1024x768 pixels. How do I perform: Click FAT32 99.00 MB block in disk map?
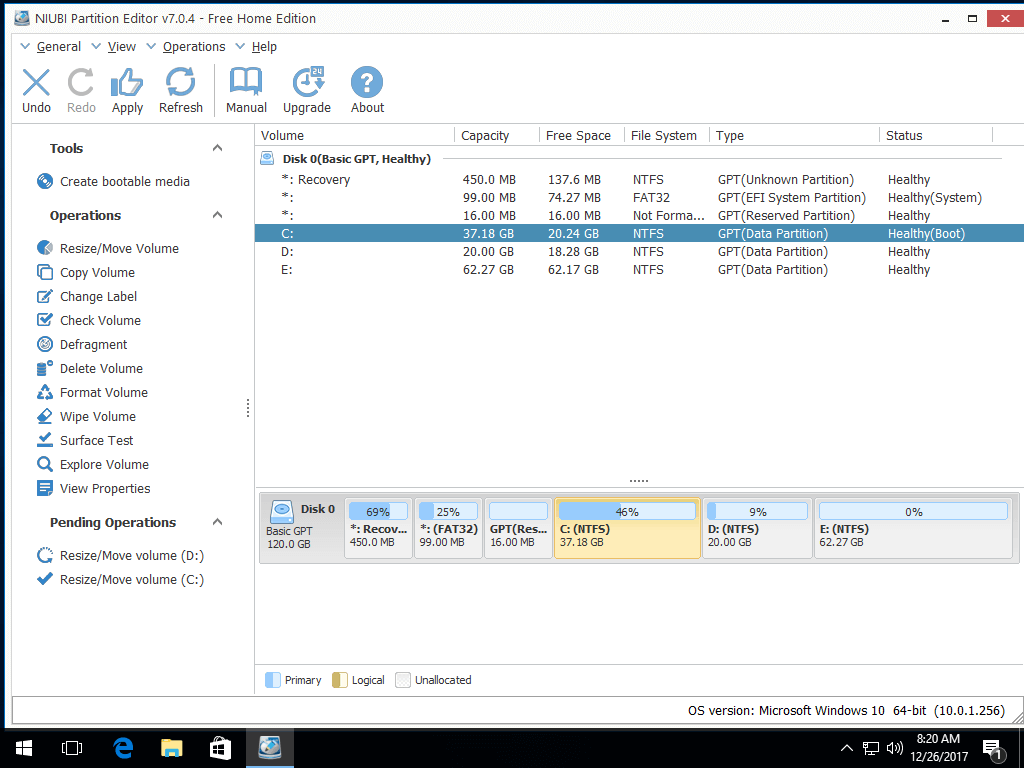[x=449, y=528]
